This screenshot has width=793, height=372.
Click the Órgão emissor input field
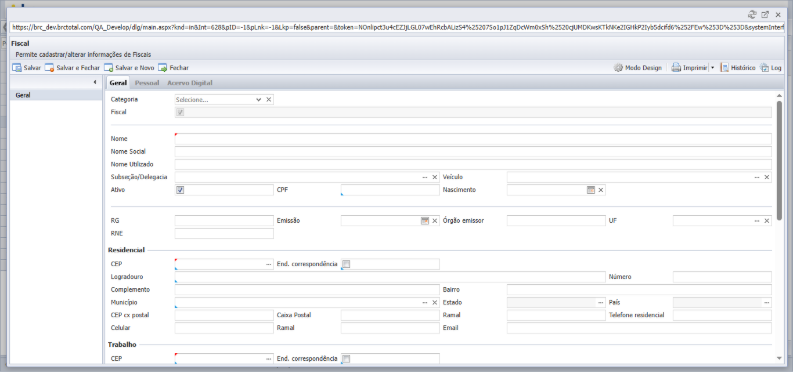point(556,221)
